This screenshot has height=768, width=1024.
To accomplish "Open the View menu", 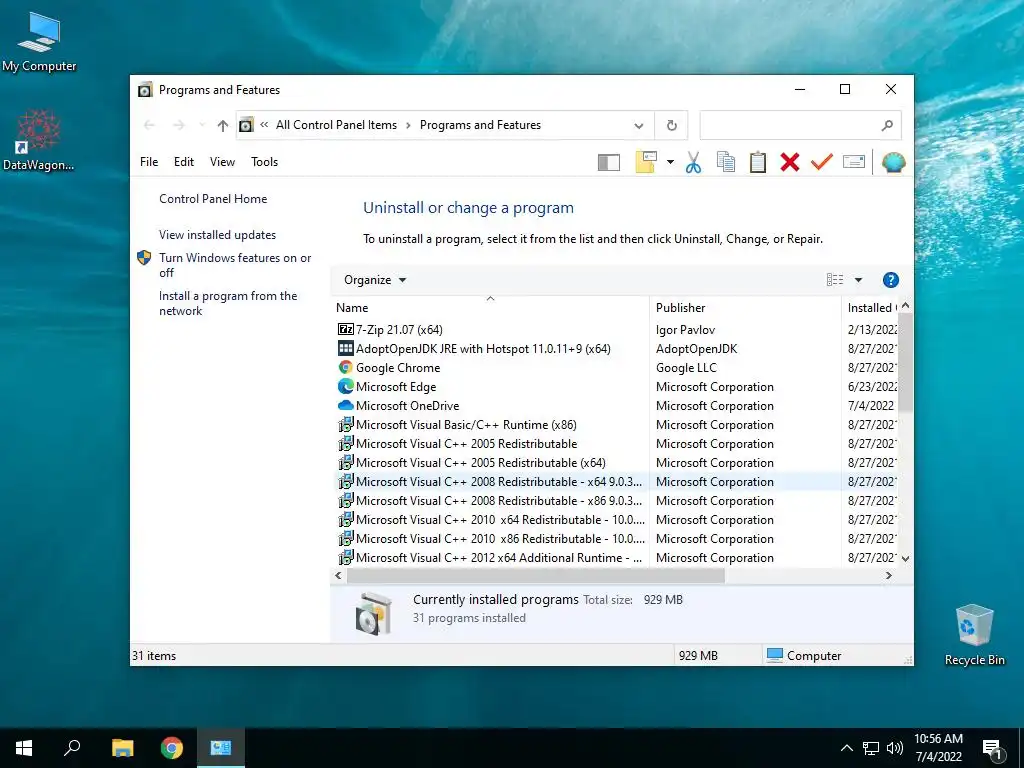I will click(222, 162).
